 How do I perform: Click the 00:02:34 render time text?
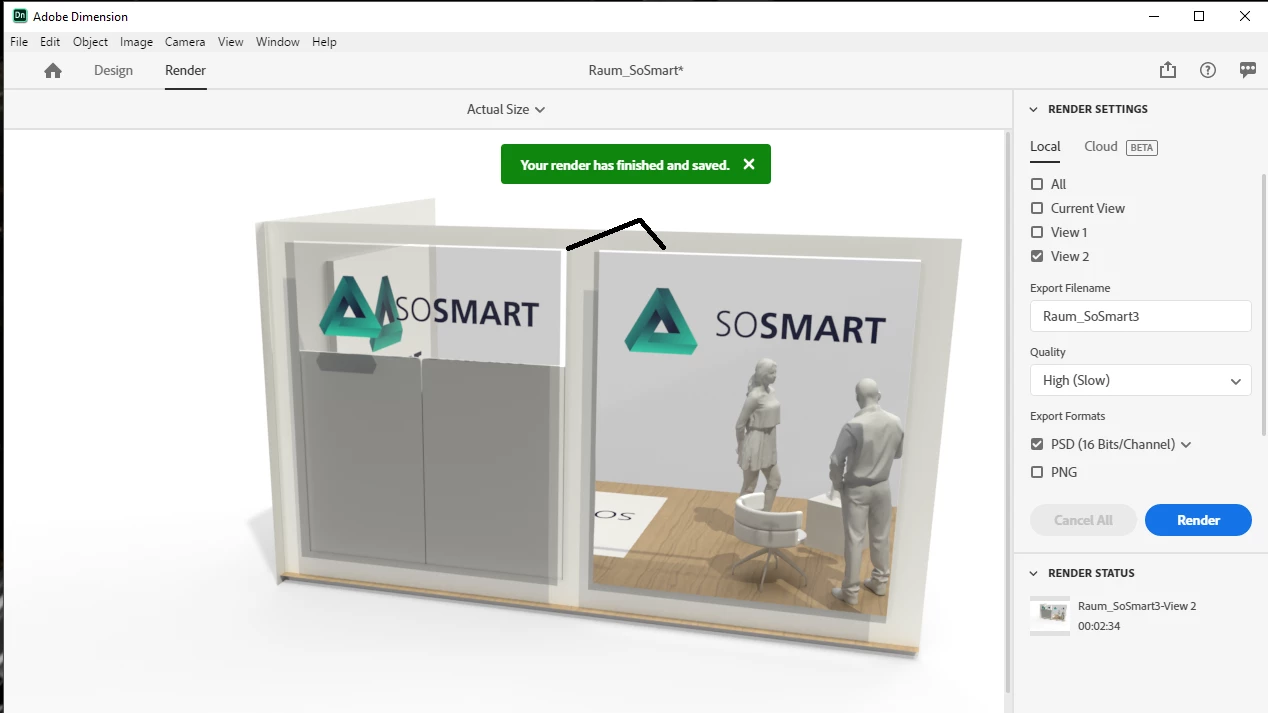click(x=1099, y=626)
